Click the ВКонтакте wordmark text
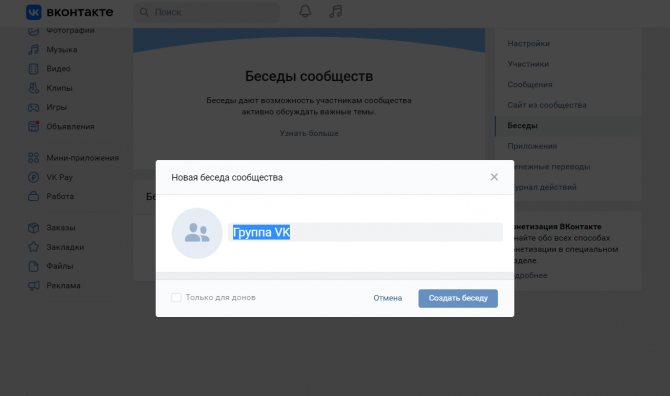Viewport: 670px width, 396px height. point(80,12)
